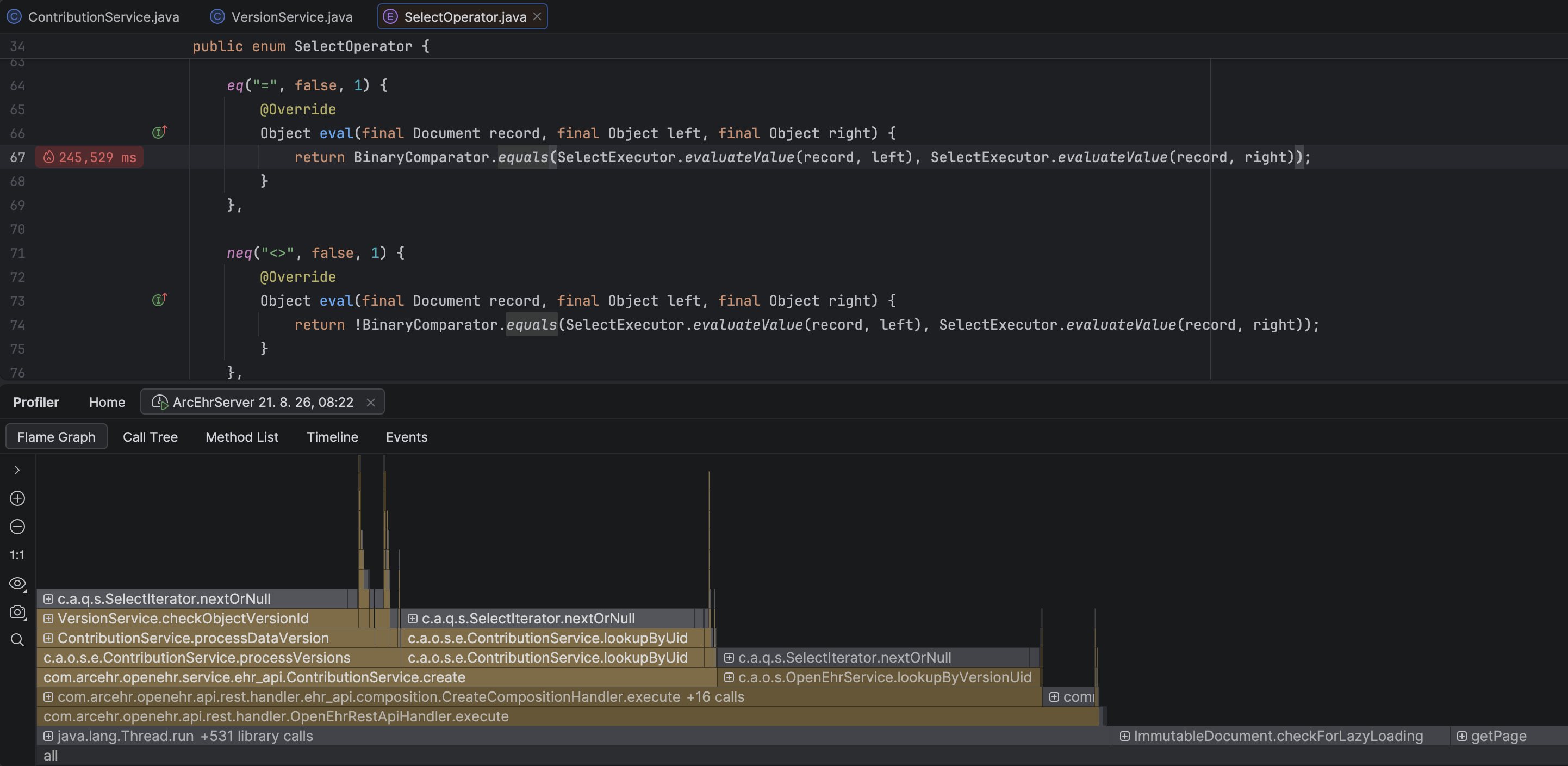Click the override gutter icon on line 73

tap(159, 299)
